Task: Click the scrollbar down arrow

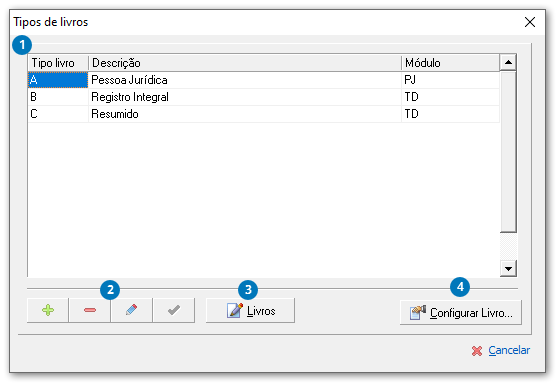Action: tap(508, 268)
